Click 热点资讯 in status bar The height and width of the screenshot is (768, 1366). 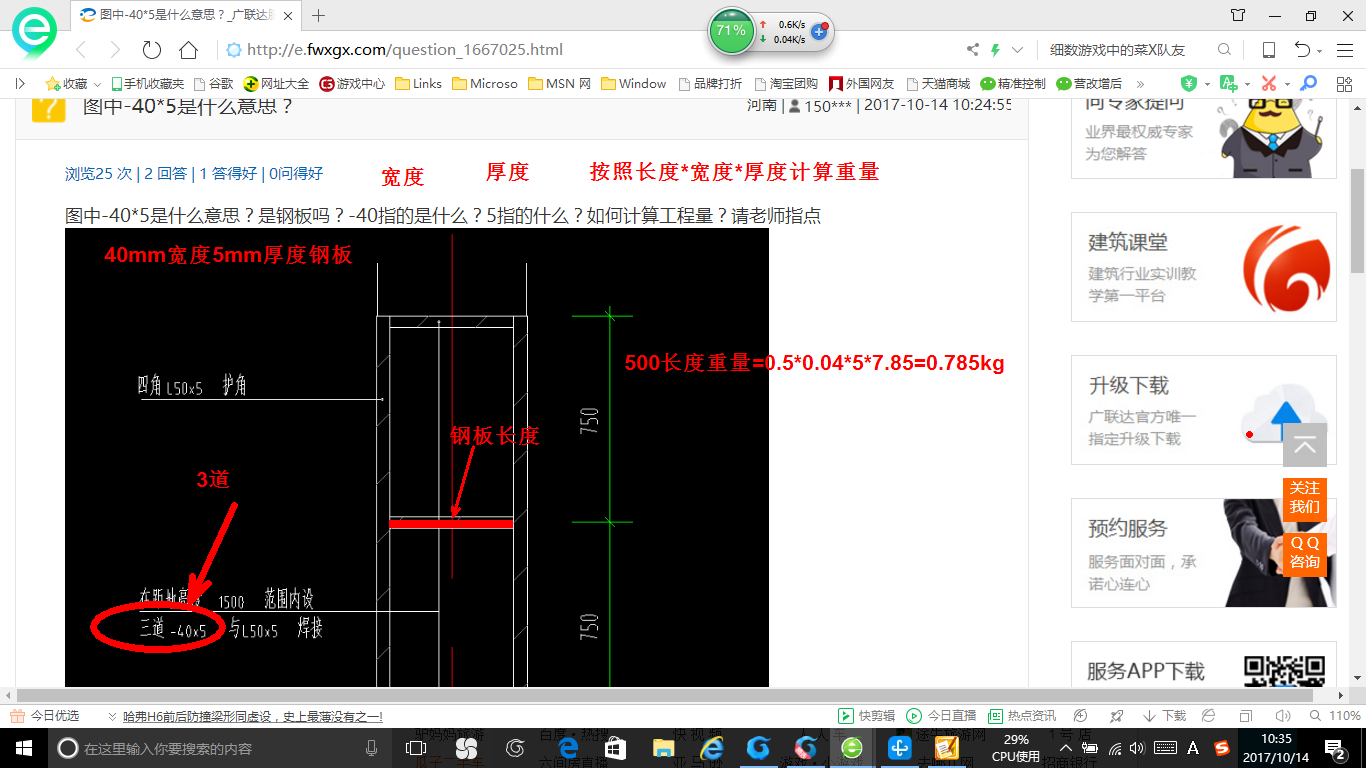click(x=1021, y=716)
